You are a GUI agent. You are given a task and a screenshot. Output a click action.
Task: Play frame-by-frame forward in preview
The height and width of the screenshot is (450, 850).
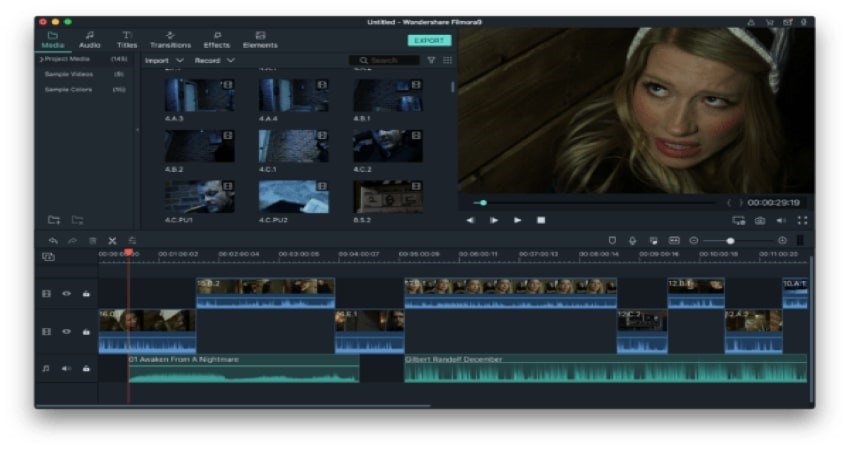pos(494,220)
